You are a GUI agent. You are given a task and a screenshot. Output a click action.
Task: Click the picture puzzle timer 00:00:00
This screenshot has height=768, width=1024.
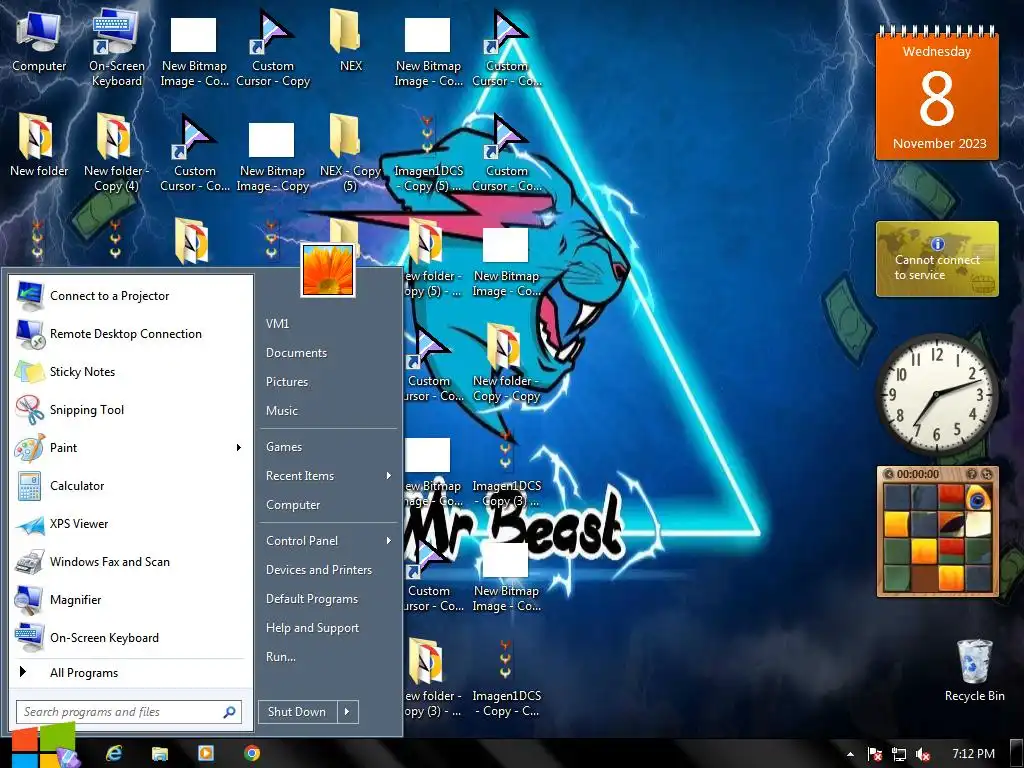pyautogui.click(x=918, y=474)
